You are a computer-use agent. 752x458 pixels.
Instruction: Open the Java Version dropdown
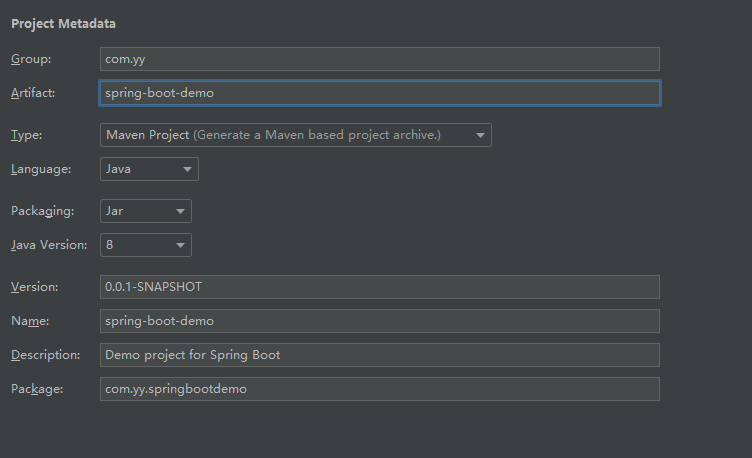click(x=146, y=245)
